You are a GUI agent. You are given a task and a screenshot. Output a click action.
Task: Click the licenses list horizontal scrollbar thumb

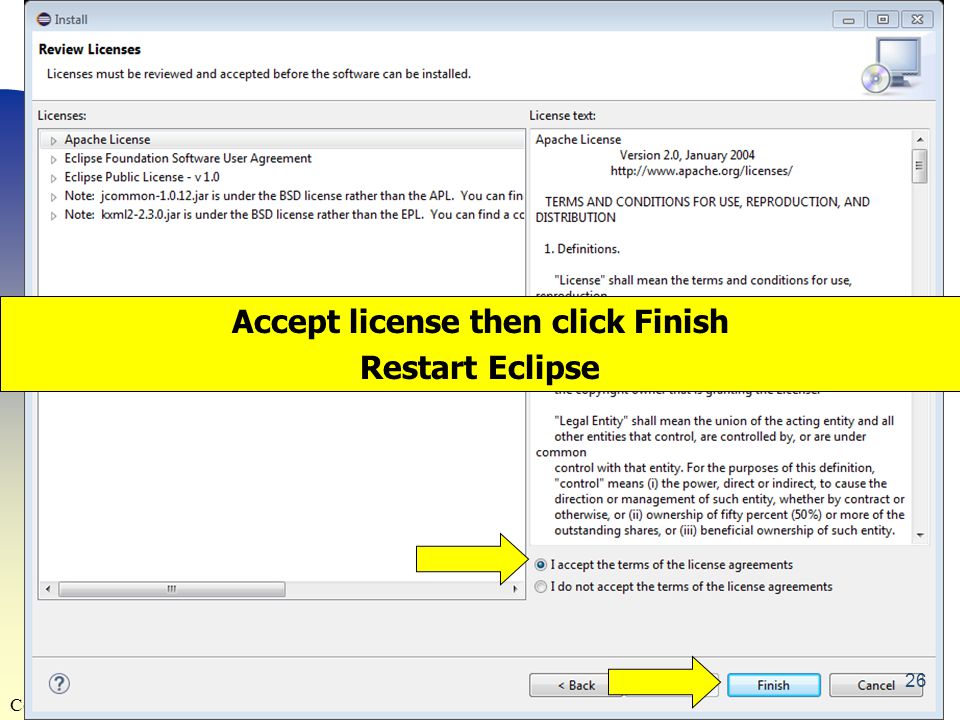[172, 589]
